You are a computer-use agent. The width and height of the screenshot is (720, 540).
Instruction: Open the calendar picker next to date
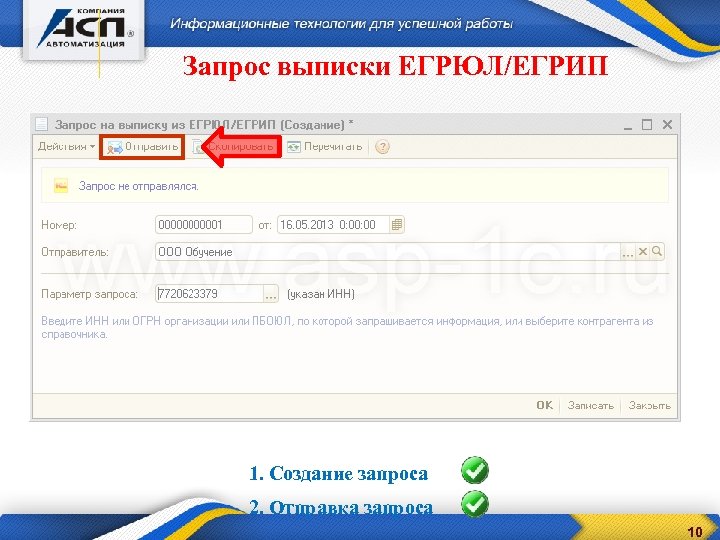coord(397,225)
